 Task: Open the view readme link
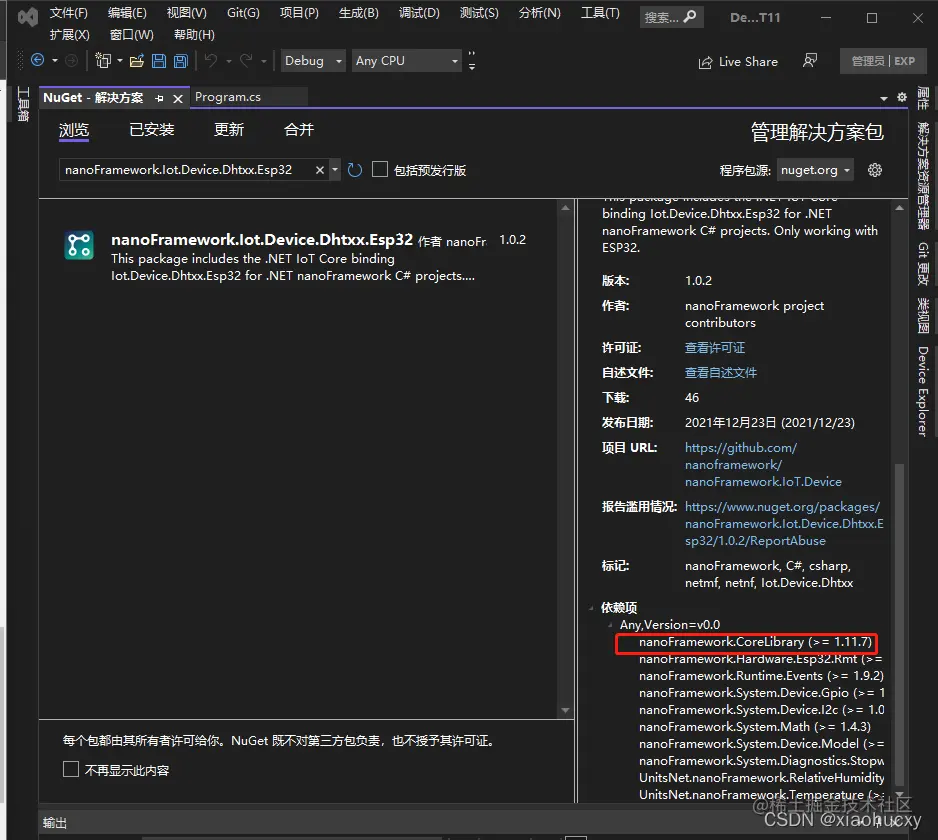pyautogui.click(x=721, y=373)
